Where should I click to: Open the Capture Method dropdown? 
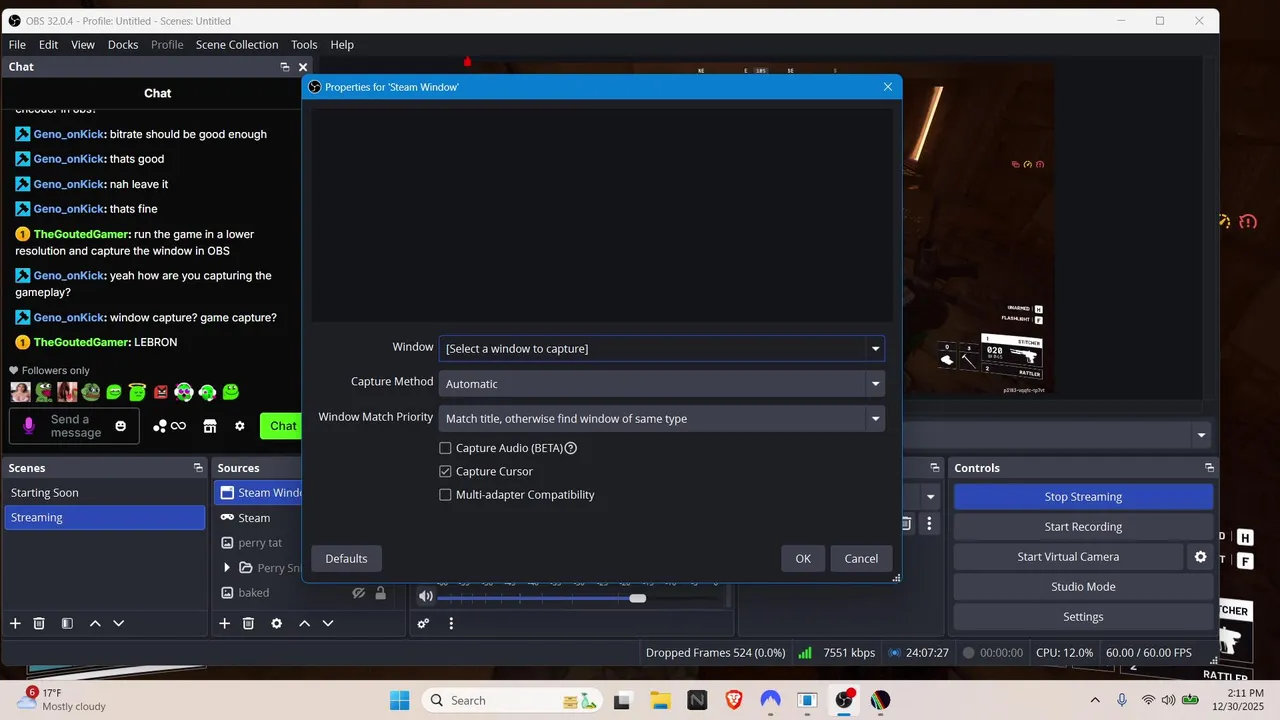click(661, 383)
